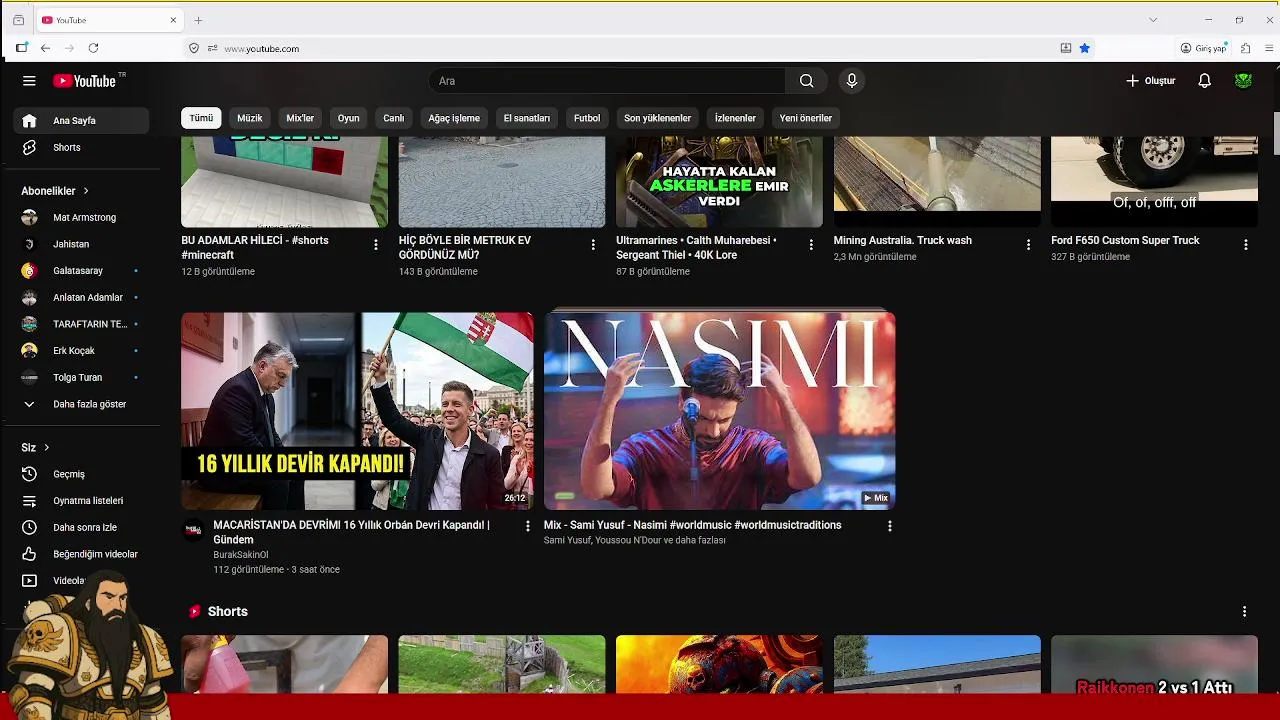The image size is (1280, 720).
Task: Select the Oyun filter chip
Action: pyautogui.click(x=348, y=118)
